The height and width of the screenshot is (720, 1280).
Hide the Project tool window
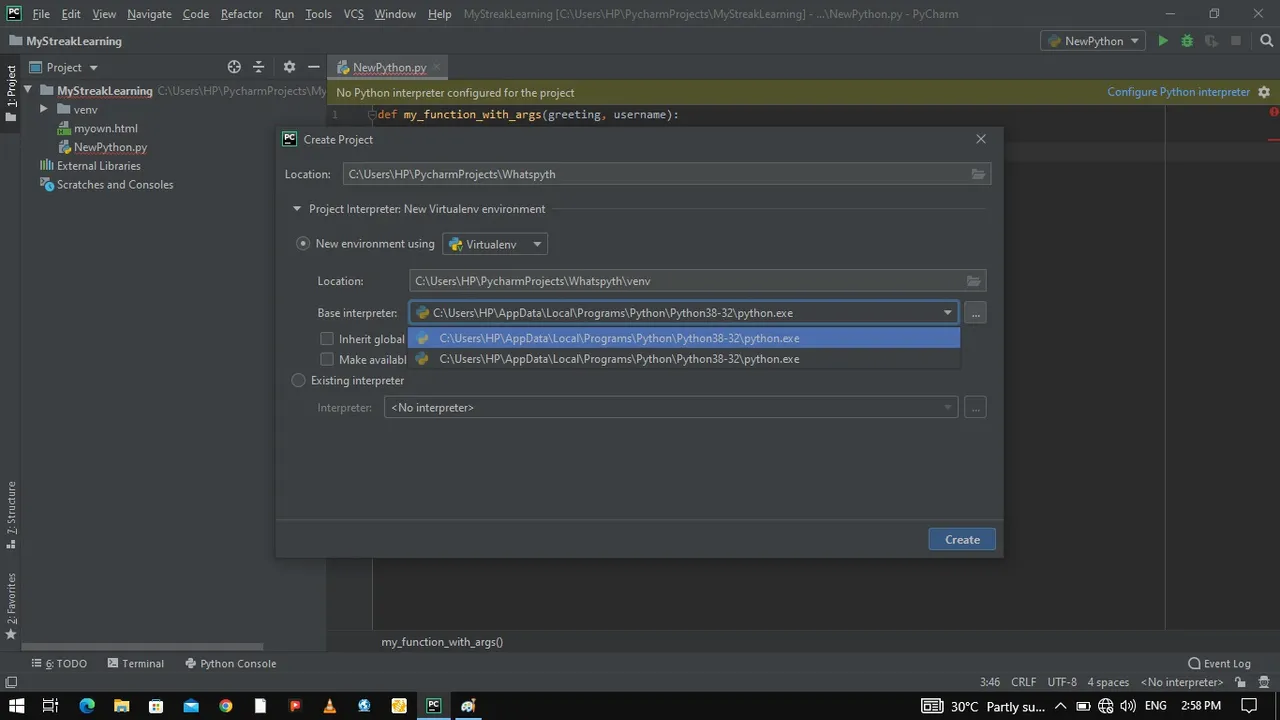313,67
